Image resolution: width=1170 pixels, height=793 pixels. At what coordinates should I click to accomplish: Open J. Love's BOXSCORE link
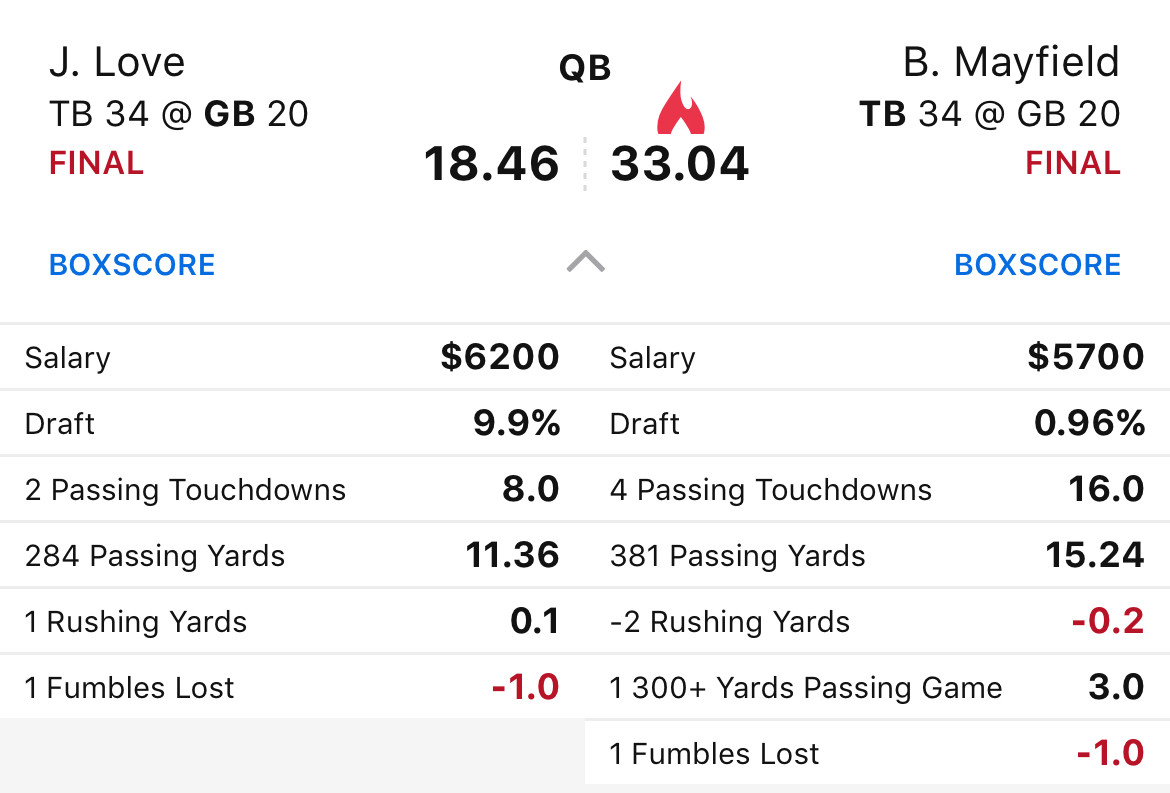132,265
